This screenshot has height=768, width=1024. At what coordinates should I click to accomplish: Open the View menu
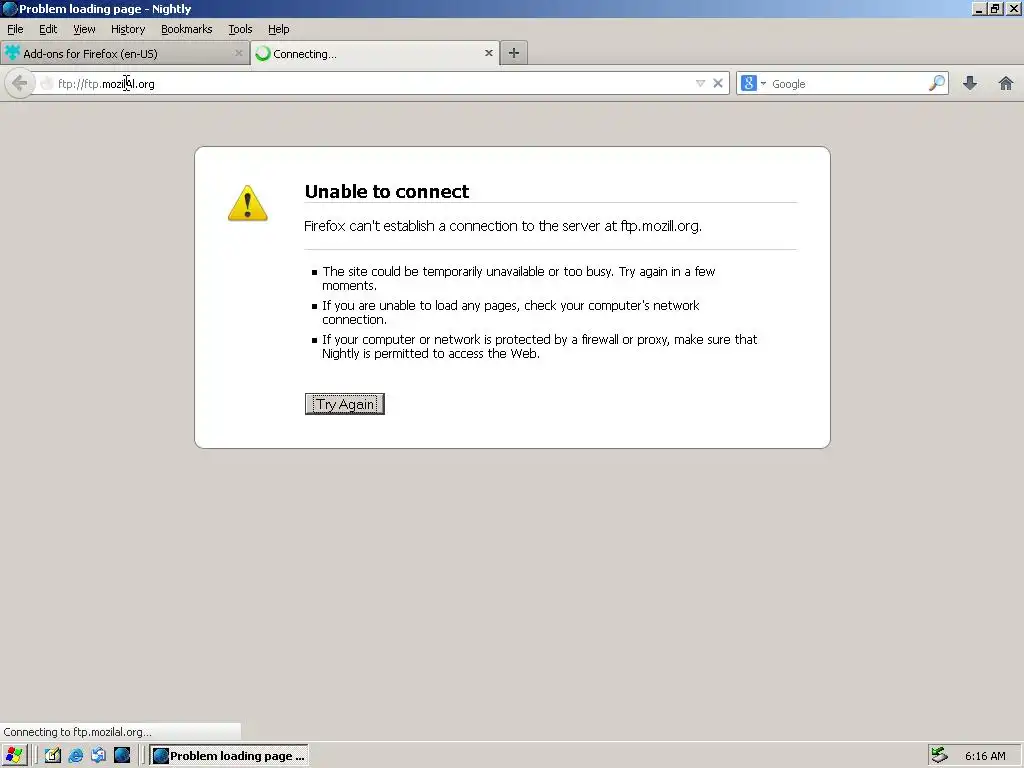point(84,29)
